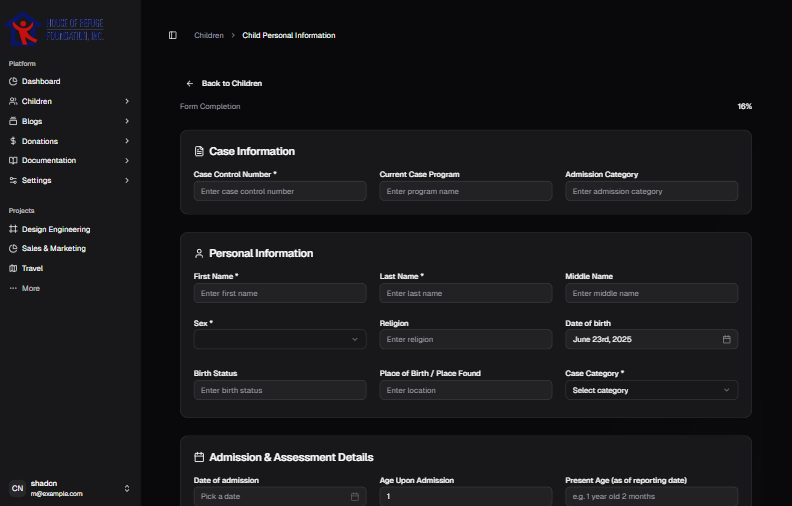The height and width of the screenshot is (506, 792).
Task: Open the Case Category select dropdown
Action: point(651,390)
